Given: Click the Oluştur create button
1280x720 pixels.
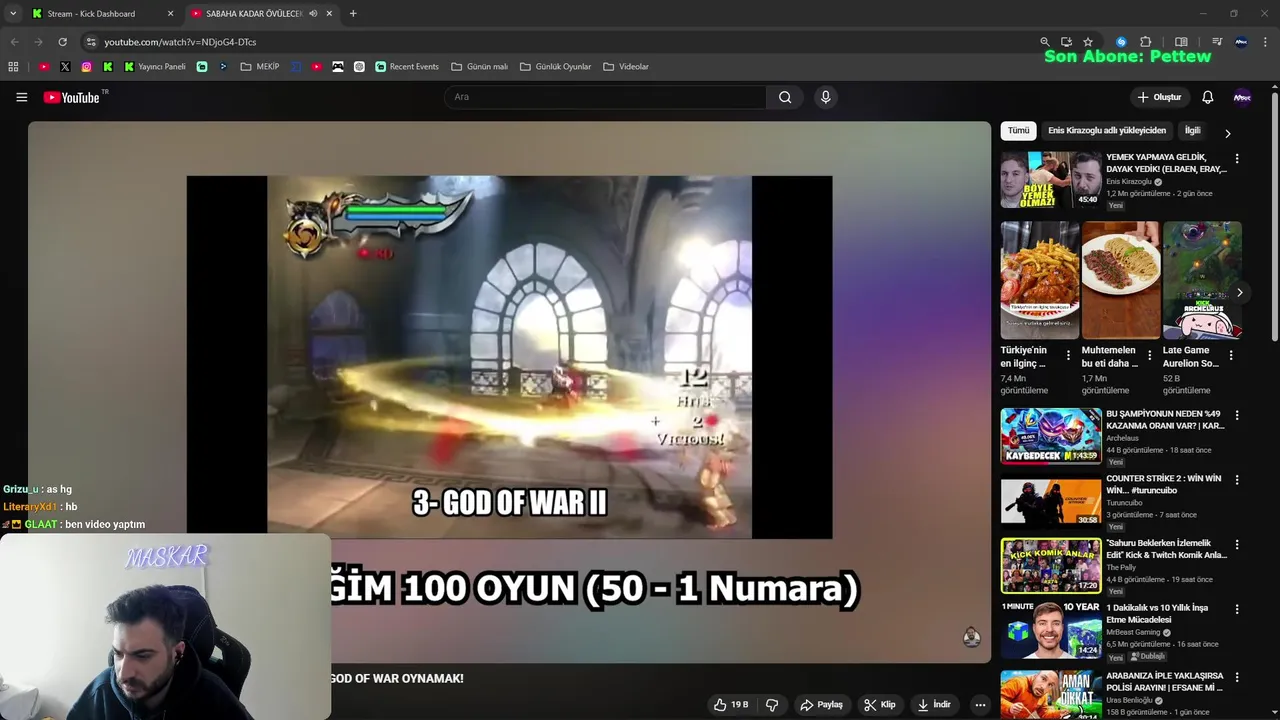Looking at the screenshot, I should point(1160,97).
